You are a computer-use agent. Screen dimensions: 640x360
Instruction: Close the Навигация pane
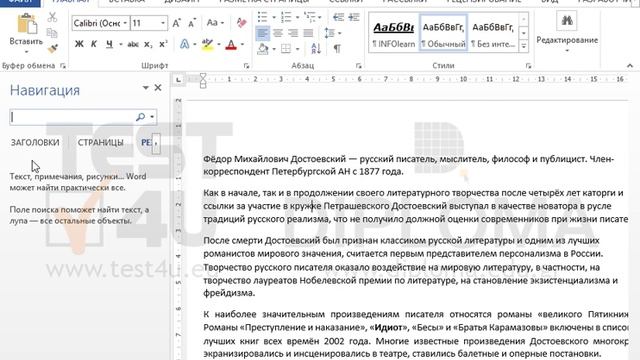(x=158, y=88)
